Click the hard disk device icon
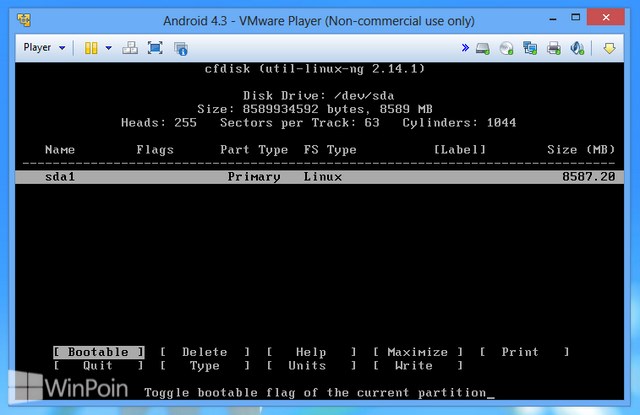The image size is (640, 415). pyautogui.click(x=482, y=49)
